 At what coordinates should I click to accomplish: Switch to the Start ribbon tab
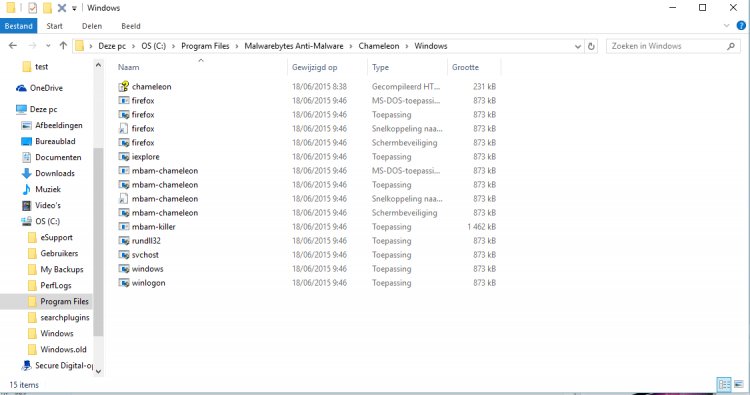[x=55, y=26]
